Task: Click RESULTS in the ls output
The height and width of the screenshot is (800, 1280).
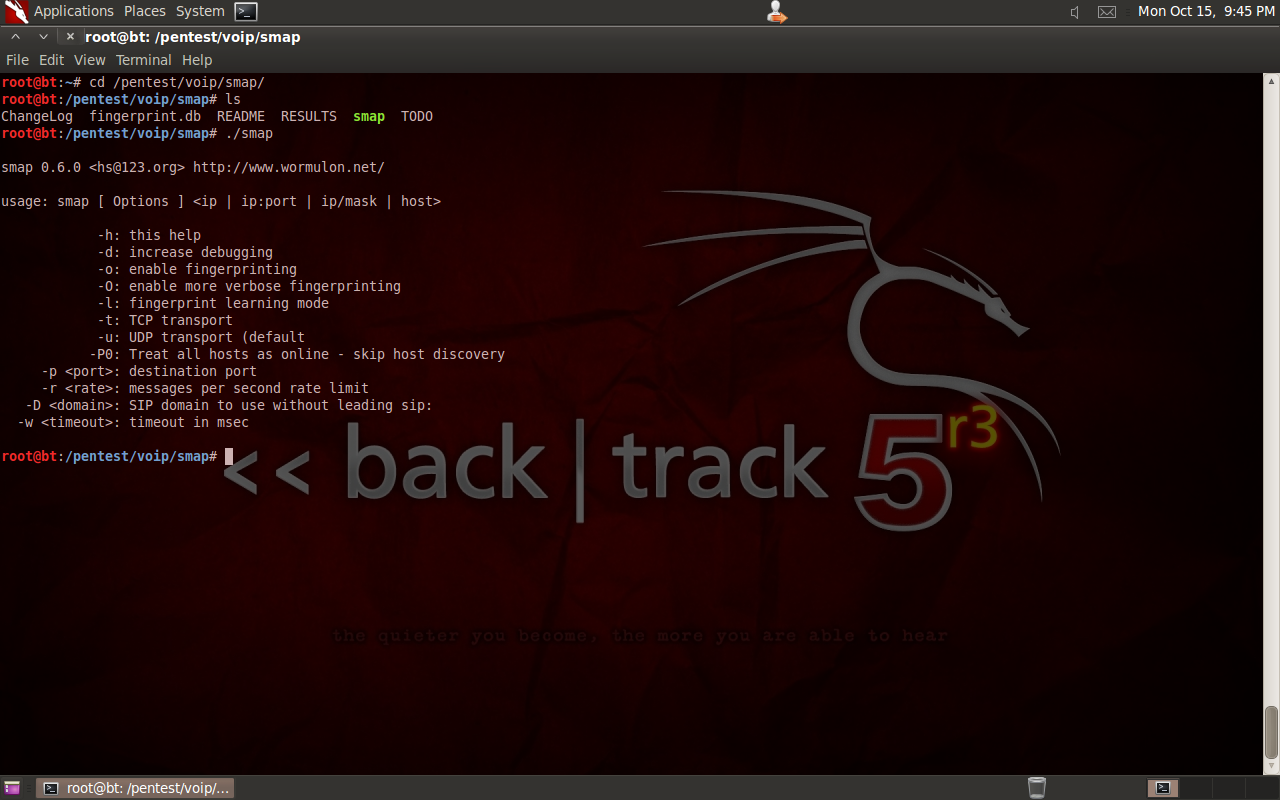Action: (x=309, y=116)
